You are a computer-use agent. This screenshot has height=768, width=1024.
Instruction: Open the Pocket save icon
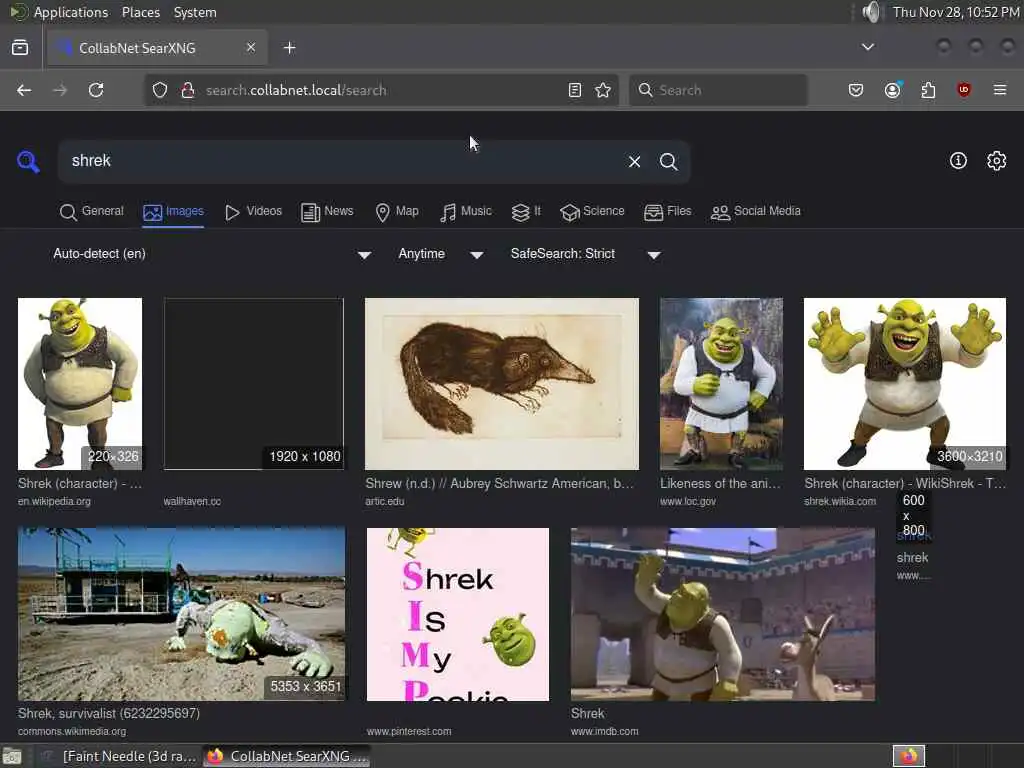[x=856, y=90]
